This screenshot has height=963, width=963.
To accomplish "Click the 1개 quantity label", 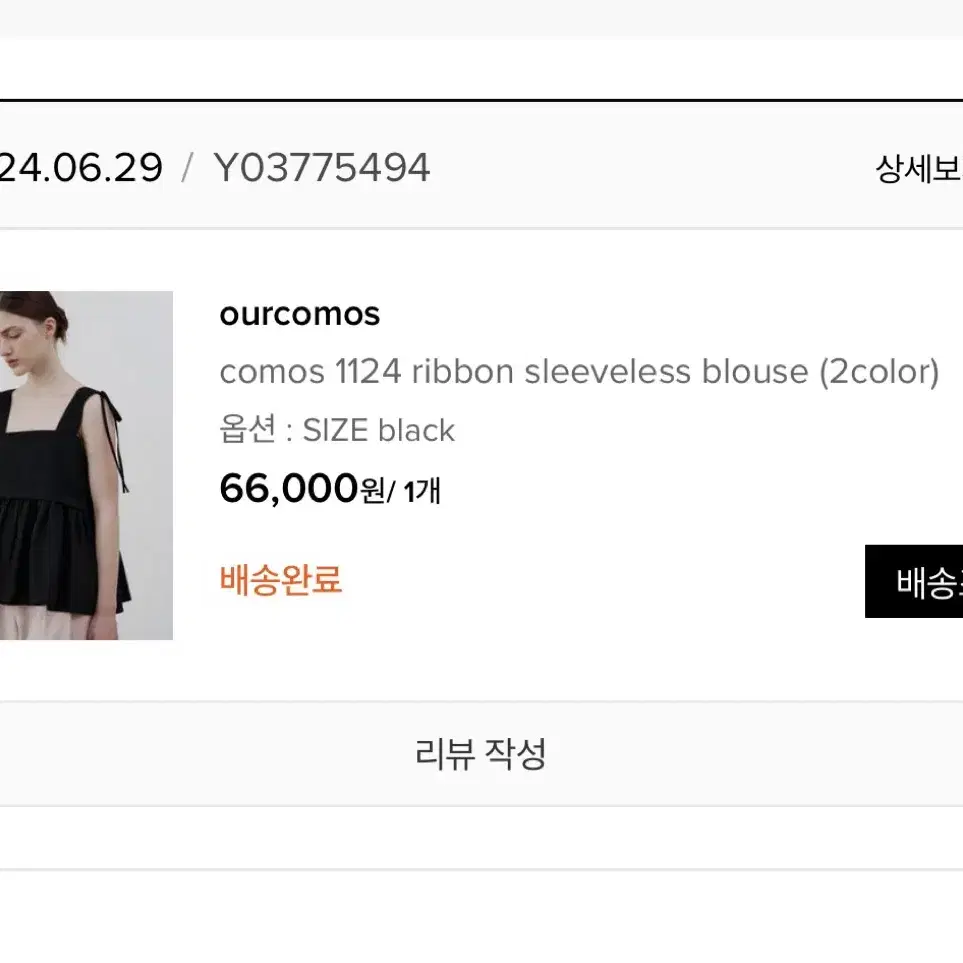I will [423, 491].
